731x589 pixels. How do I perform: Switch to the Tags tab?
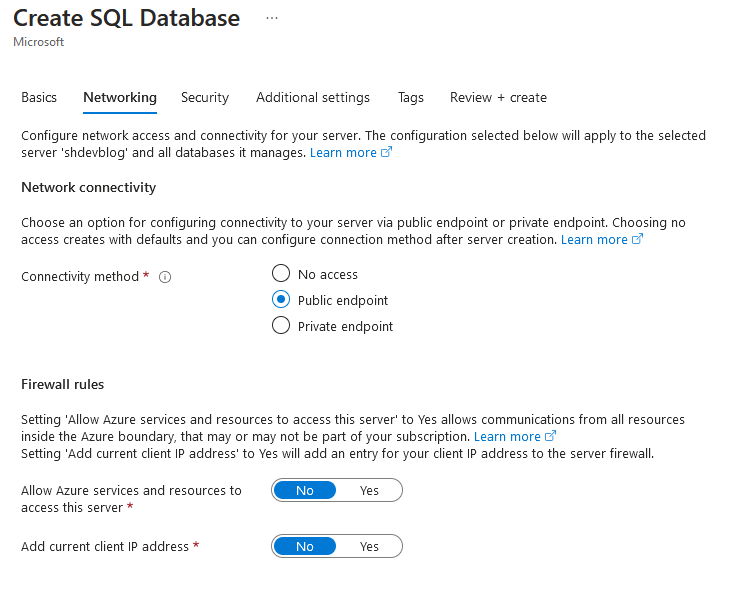[x=411, y=97]
